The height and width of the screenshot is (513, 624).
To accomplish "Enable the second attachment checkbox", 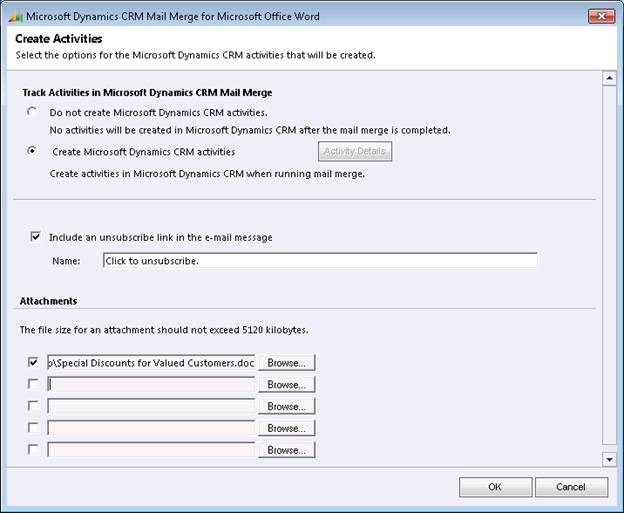I will click(x=33, y=384).
